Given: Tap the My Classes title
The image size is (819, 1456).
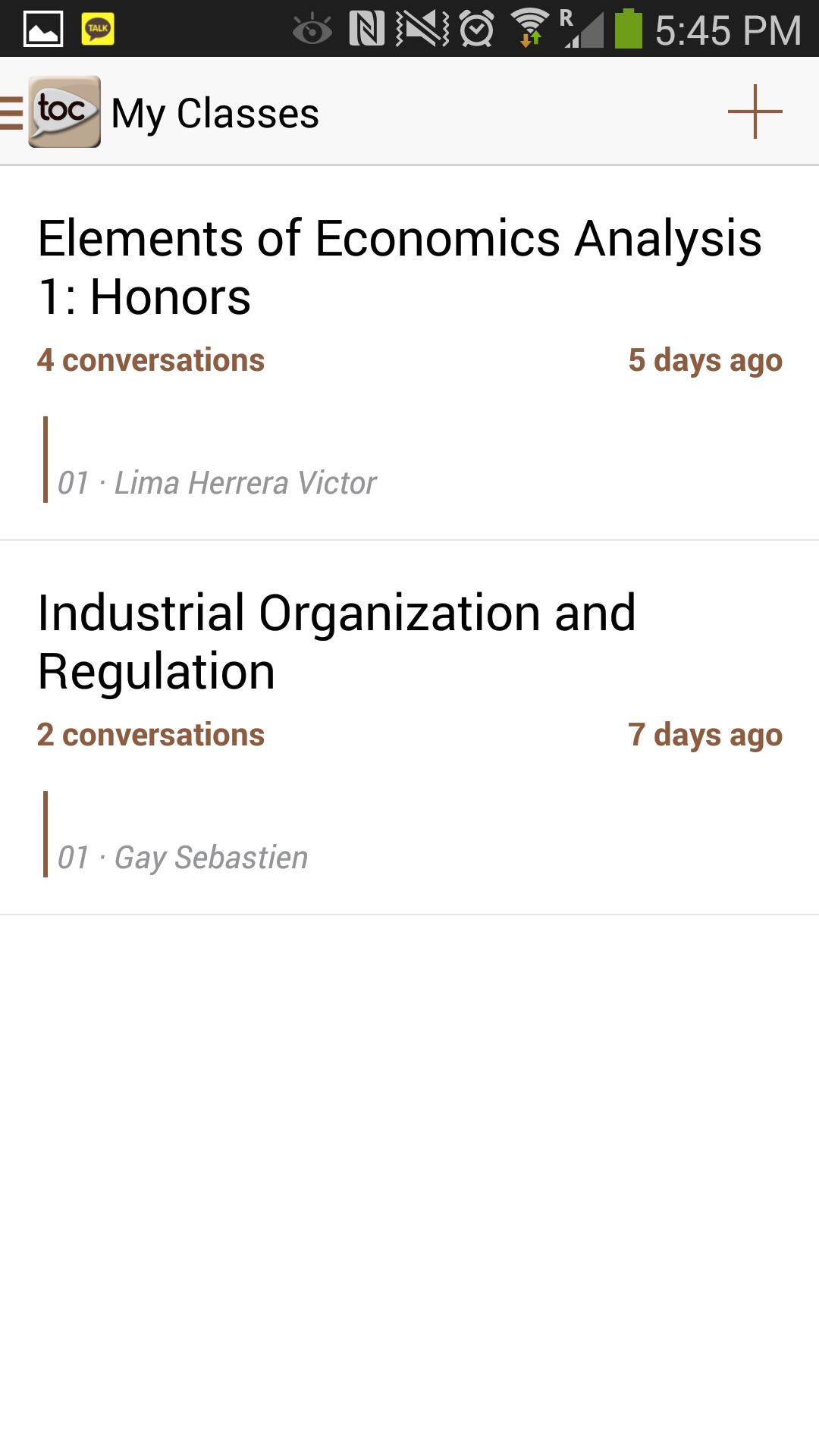Looking at the screenshot, I should pyautogui.click(x=215, y=114).
